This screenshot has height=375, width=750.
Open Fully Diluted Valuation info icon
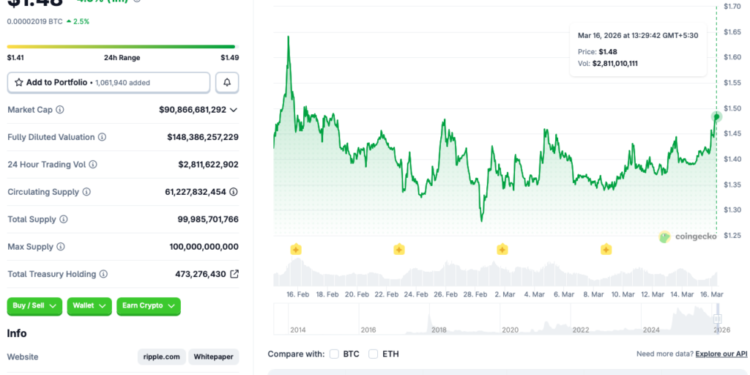102,137
